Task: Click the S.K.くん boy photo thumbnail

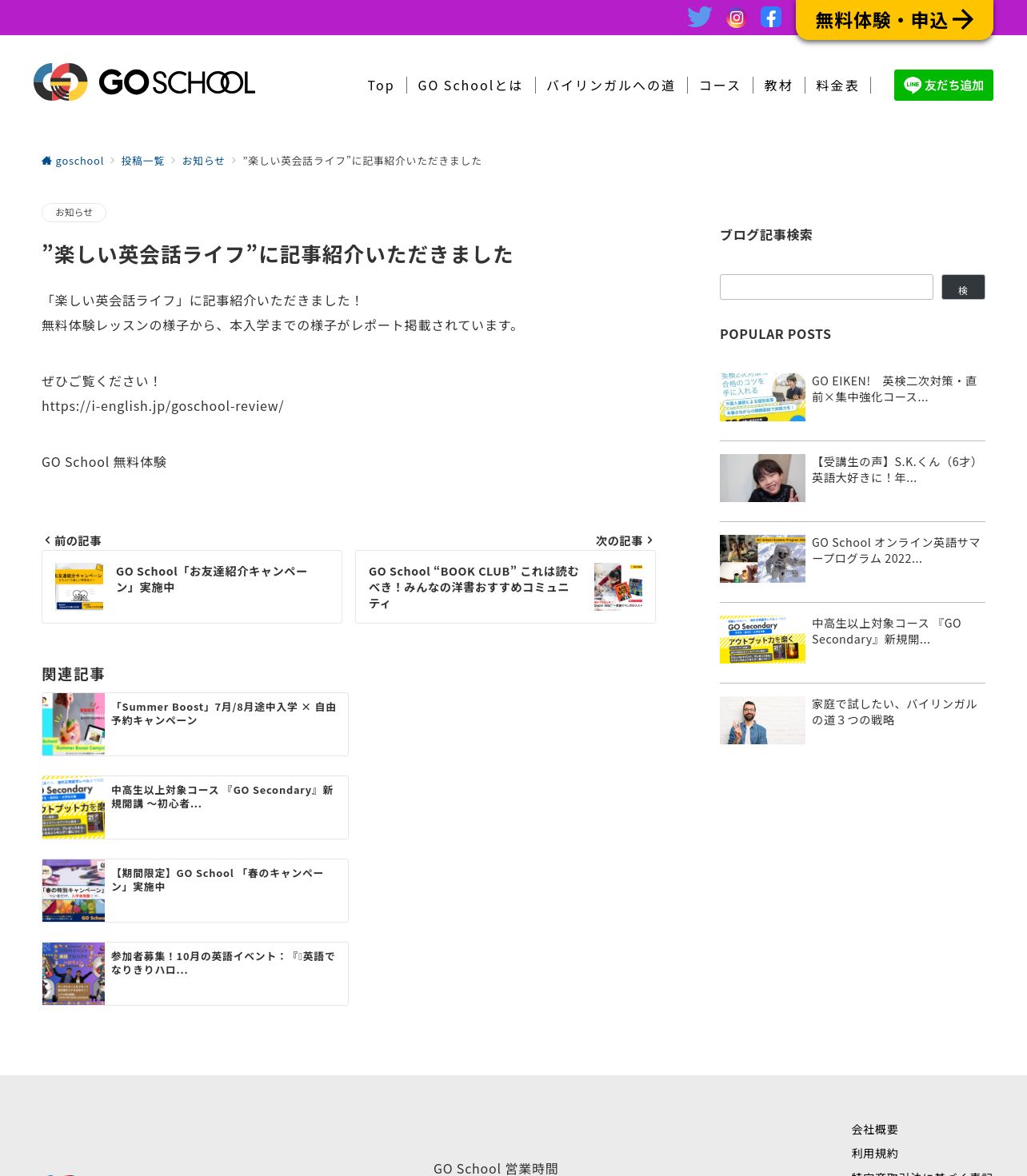Action: pyautogui.click(x=762, y=478)
